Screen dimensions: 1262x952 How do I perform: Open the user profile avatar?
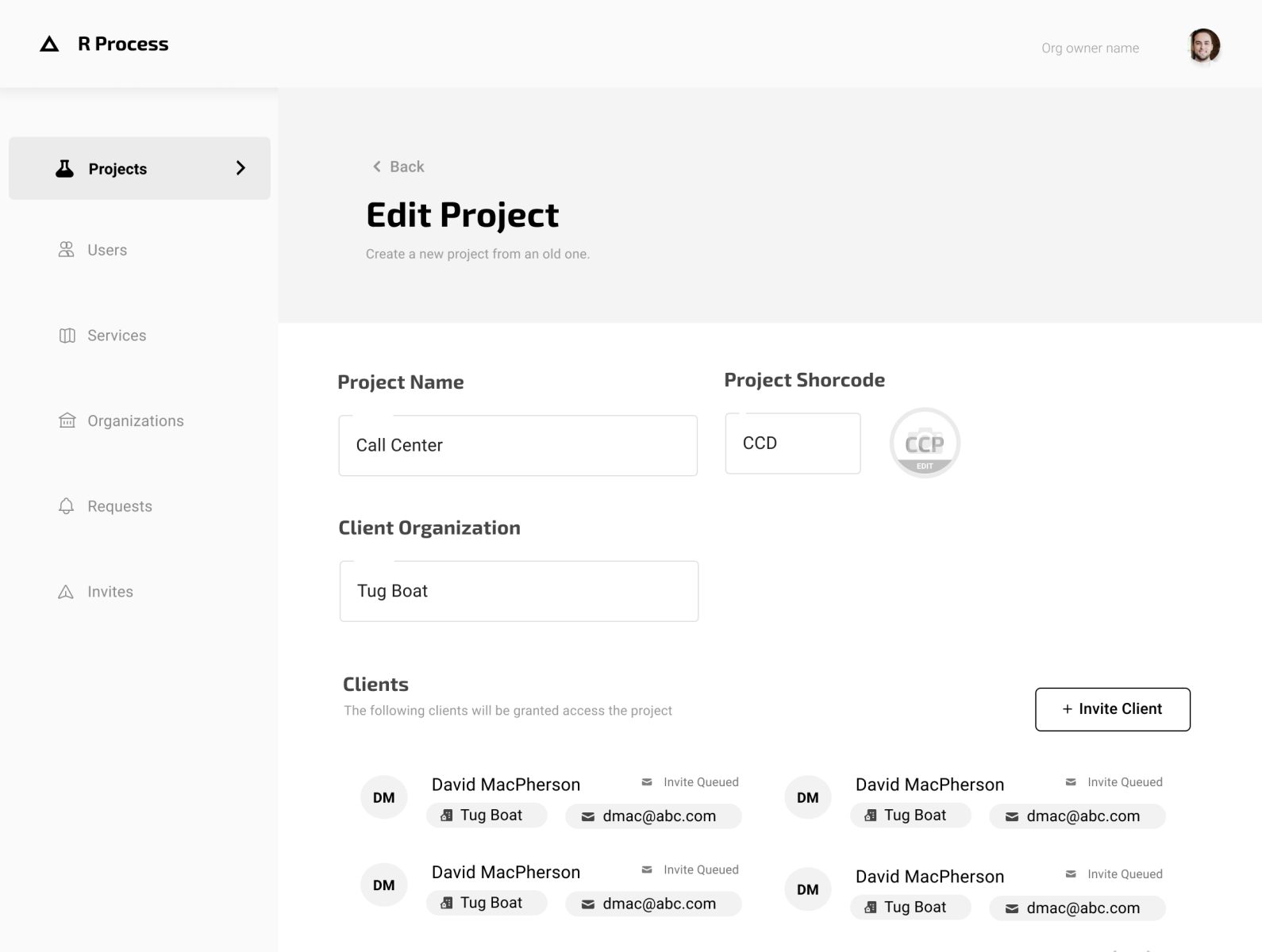1203,46
